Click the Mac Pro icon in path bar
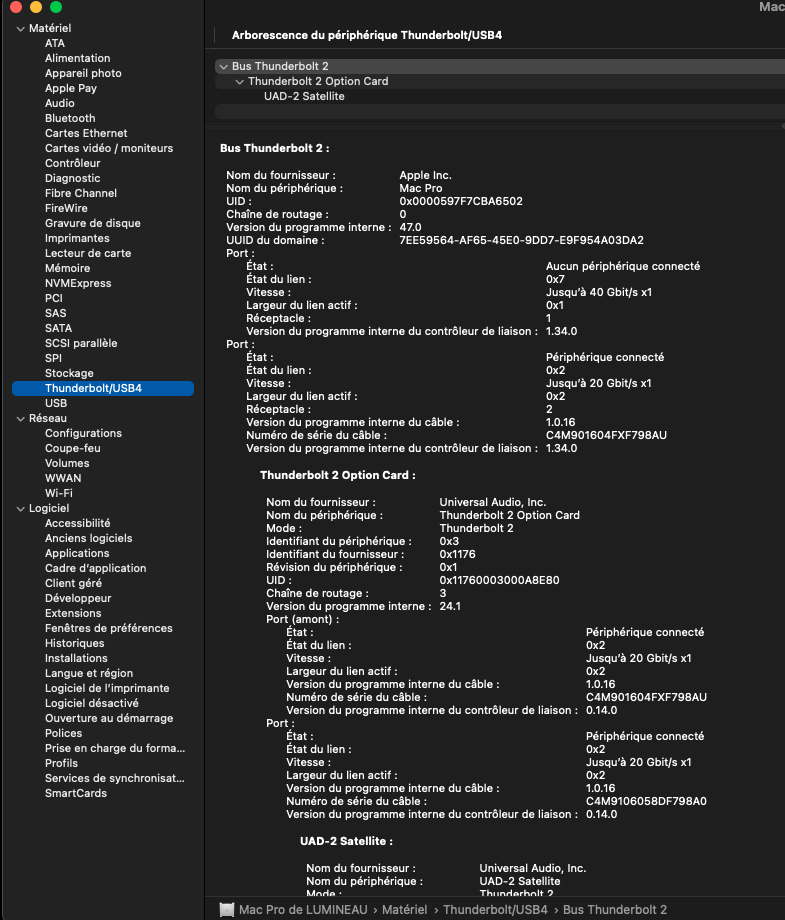 click(226, 910)
